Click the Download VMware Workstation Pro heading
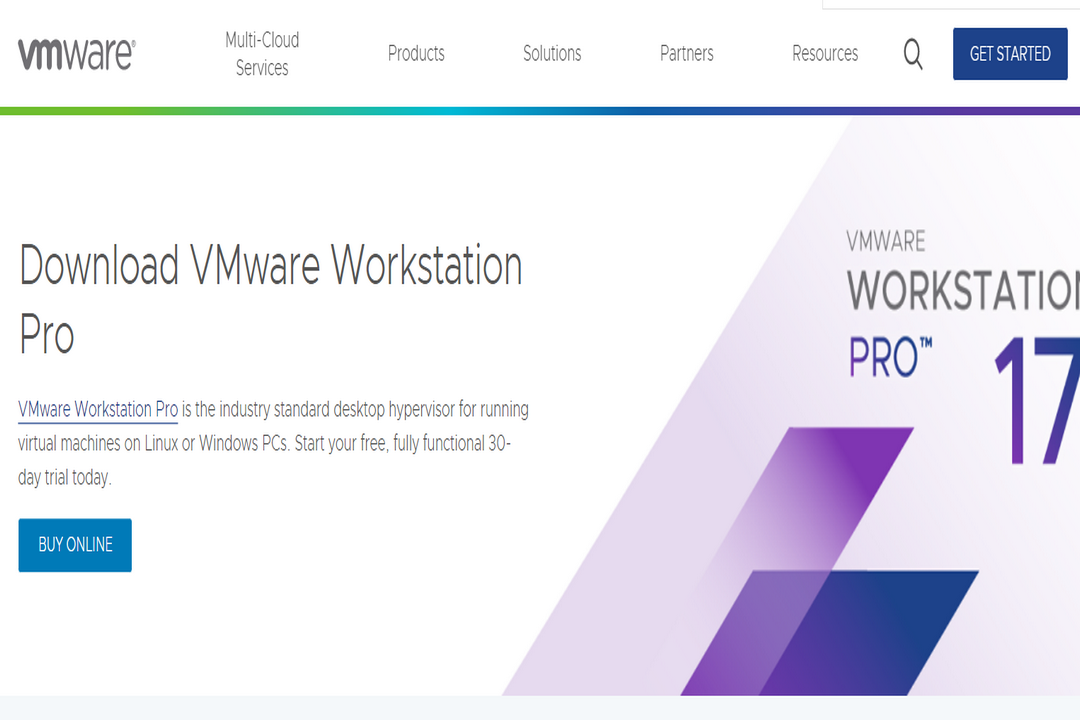This screenshot has width=1080, height=720. coord(270,295)
